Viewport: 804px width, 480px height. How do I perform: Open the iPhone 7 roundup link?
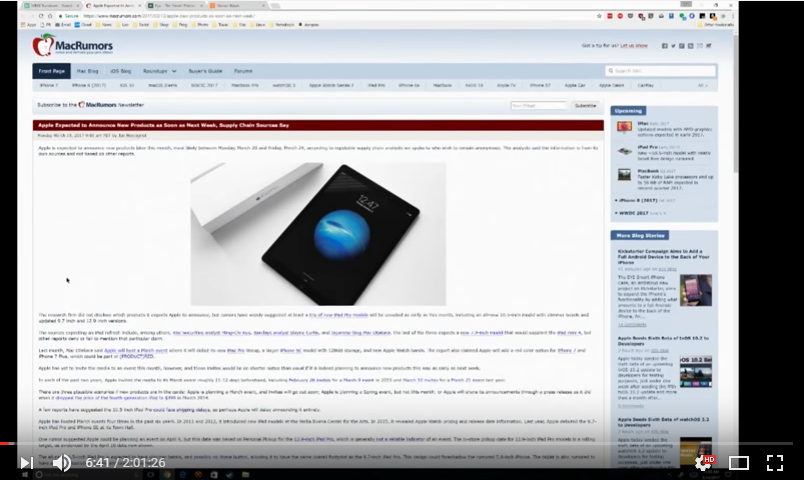pyautogui.click(x=49, y=86)
